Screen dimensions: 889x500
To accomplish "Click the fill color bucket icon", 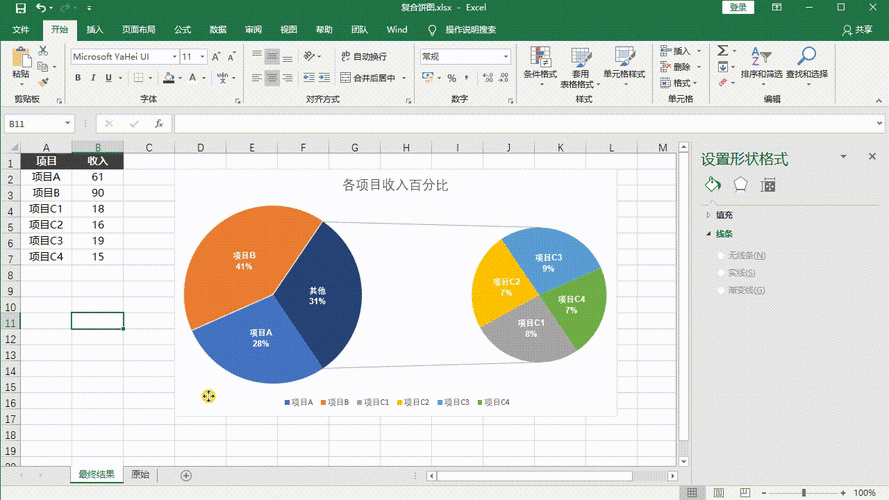I will click(x=168, y=78).
